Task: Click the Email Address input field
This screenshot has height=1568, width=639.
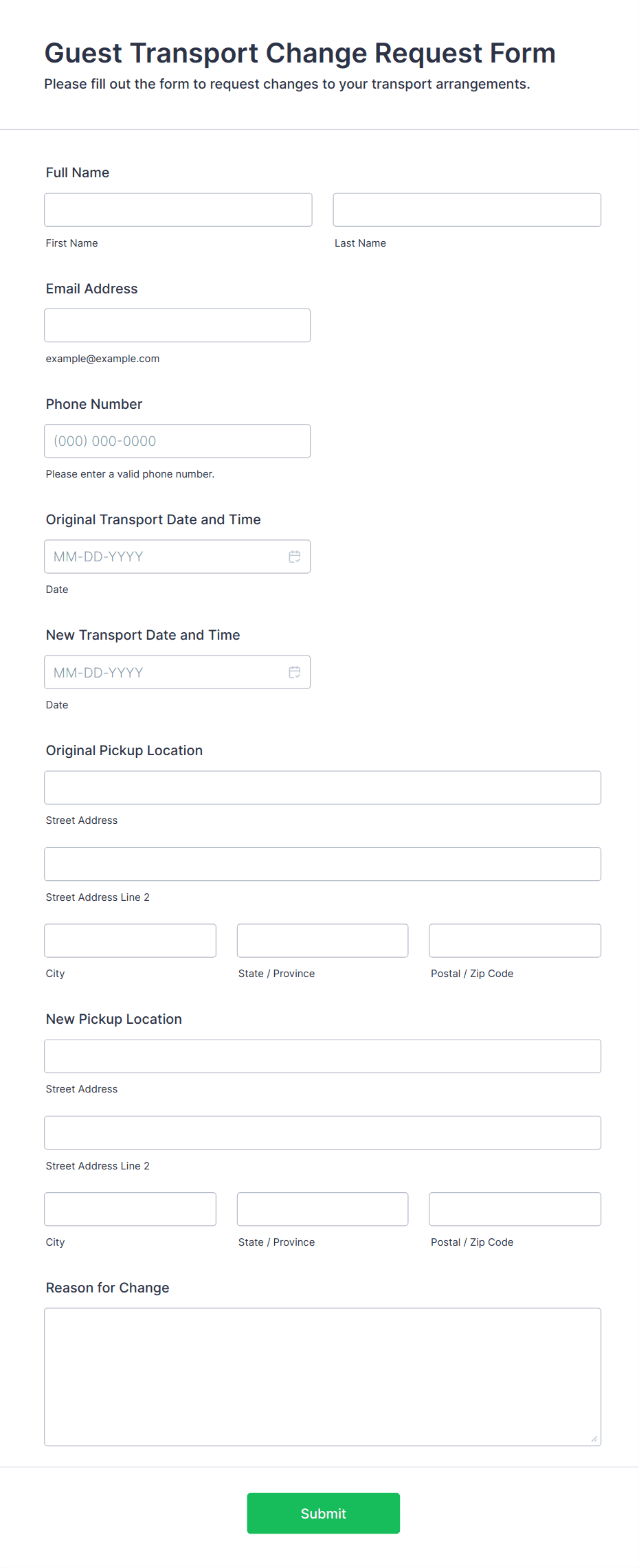Action: (177, 325)
